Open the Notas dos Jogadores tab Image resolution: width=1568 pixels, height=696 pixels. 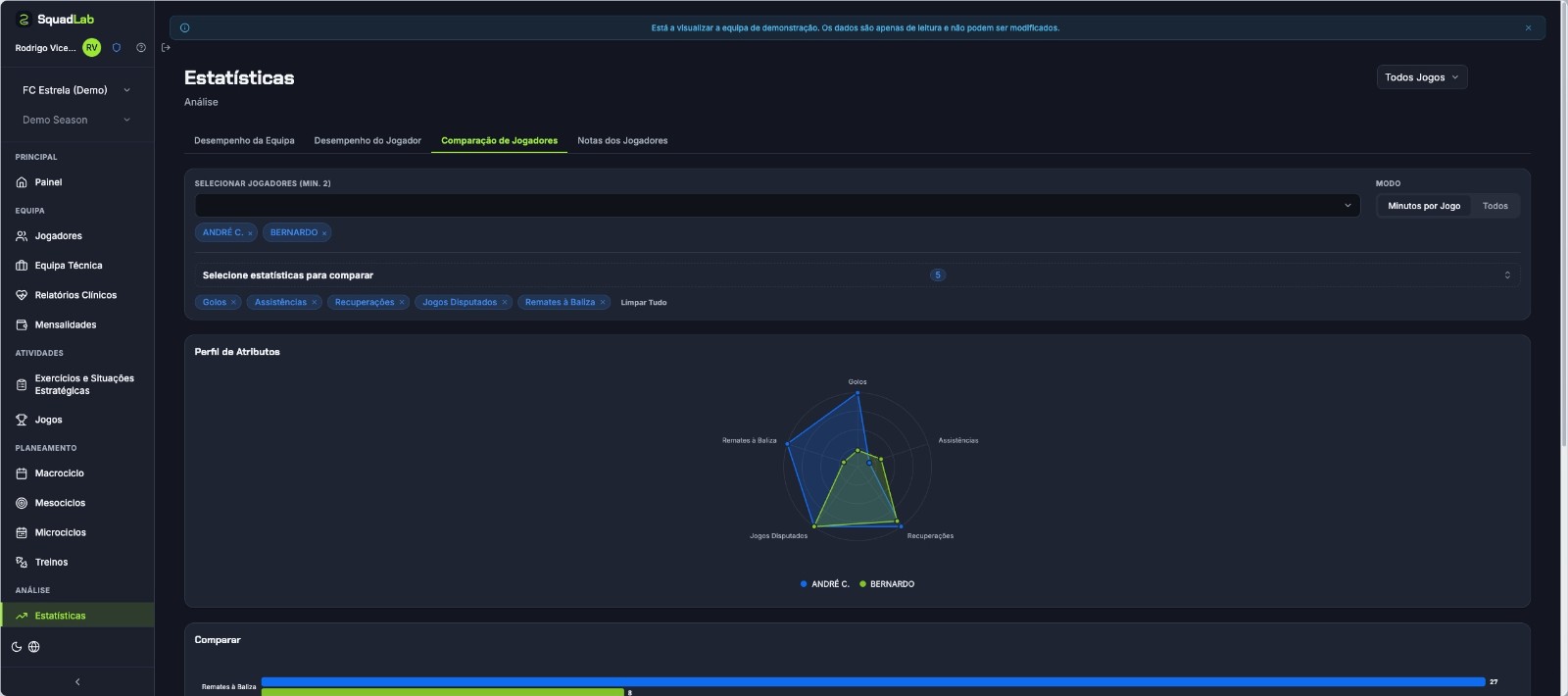(x=622, y=140)
